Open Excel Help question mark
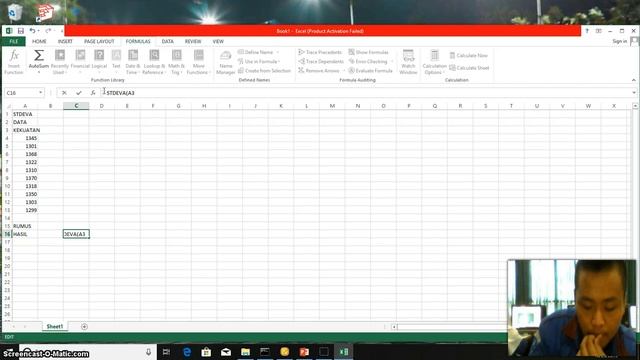The height and width of the screenshot is (360, 640). click(587, 31)
